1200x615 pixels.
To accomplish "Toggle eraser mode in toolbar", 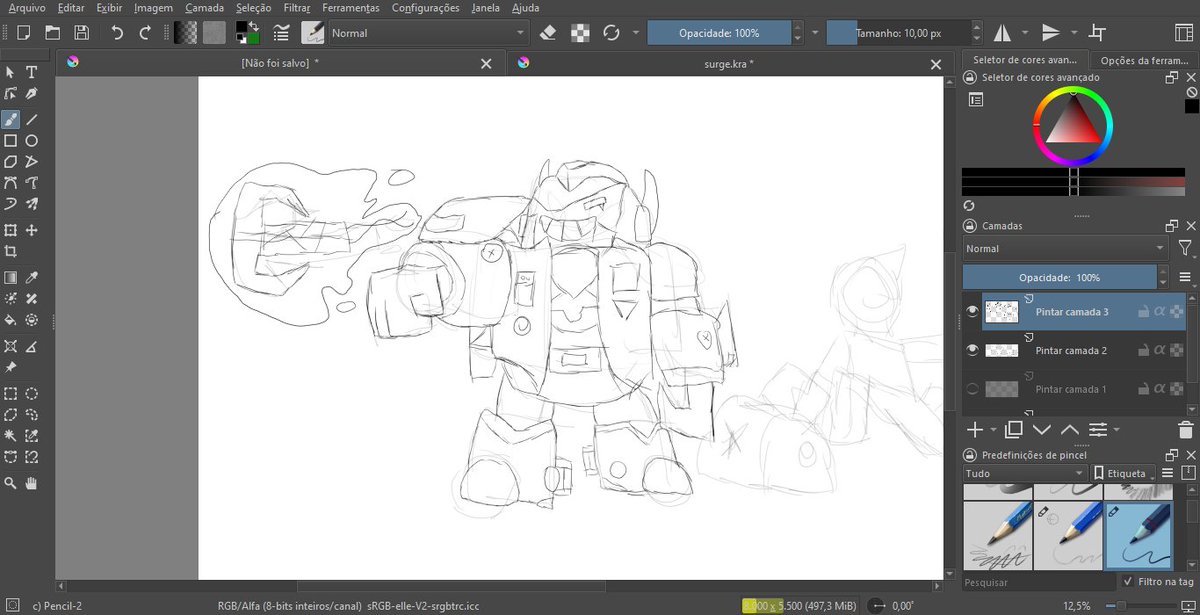I will pos(547,33).
